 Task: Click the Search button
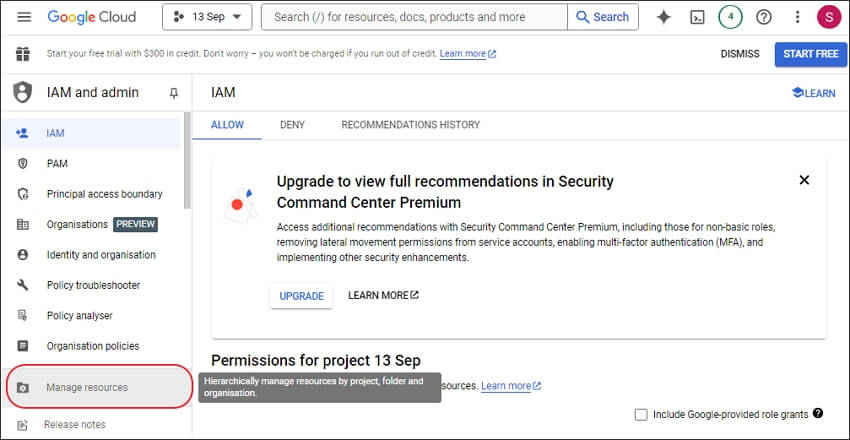tap(603, 17)
